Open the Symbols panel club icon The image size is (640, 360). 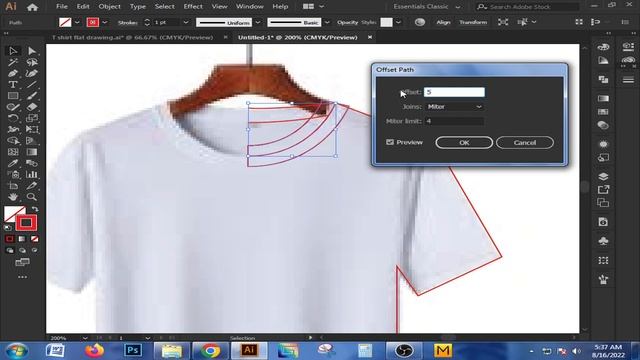click(603, 241)
